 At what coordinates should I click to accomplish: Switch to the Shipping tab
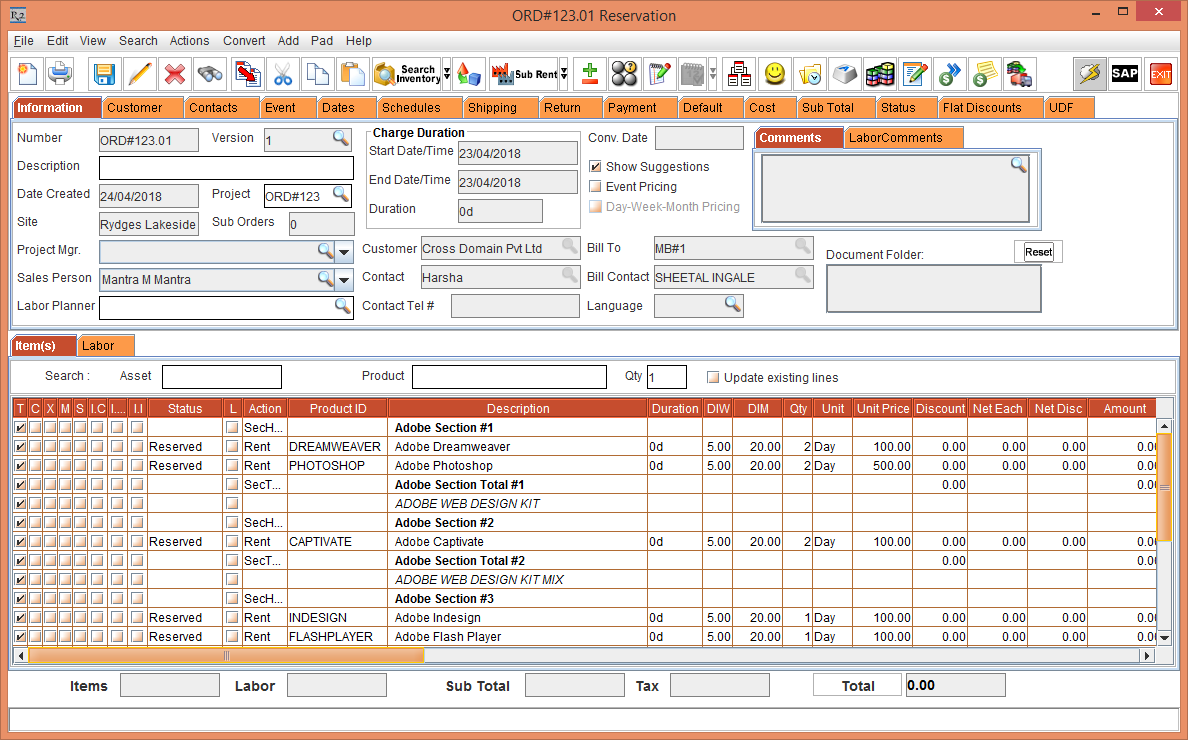pyautogui.click(x=492, y=108)
